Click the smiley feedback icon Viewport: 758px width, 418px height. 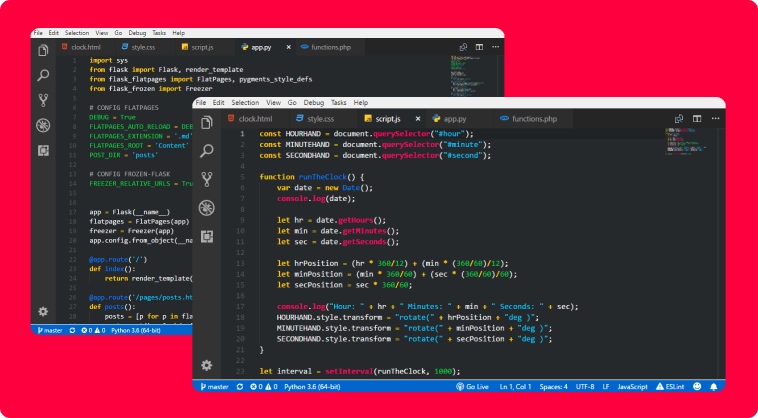(x=697, y=387)
